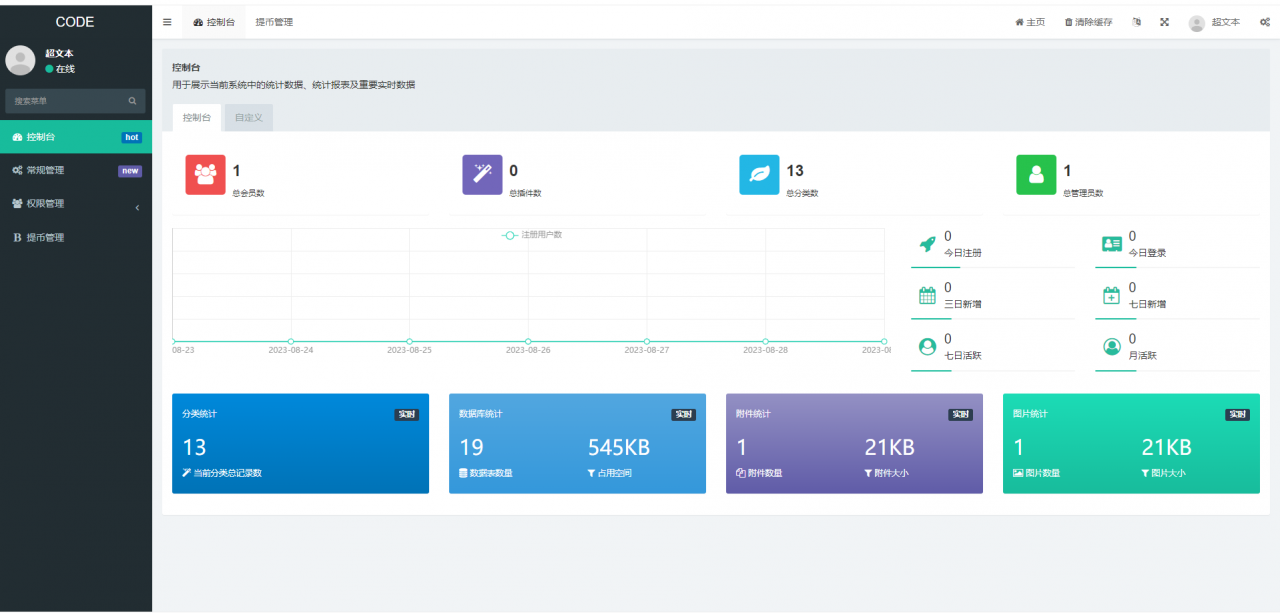
Task: Go to 主页 home link
Action: [x=1030, y=22]
